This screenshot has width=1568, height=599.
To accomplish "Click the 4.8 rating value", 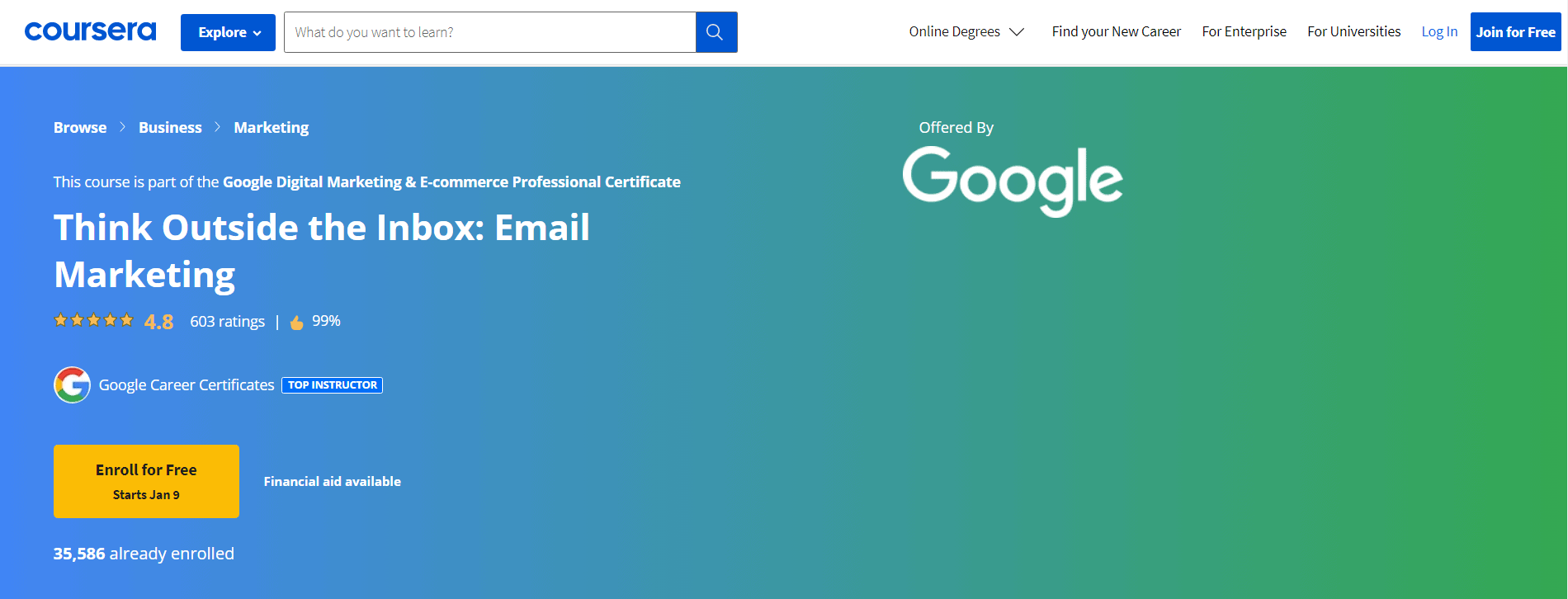I will click(x=158, y=322).
